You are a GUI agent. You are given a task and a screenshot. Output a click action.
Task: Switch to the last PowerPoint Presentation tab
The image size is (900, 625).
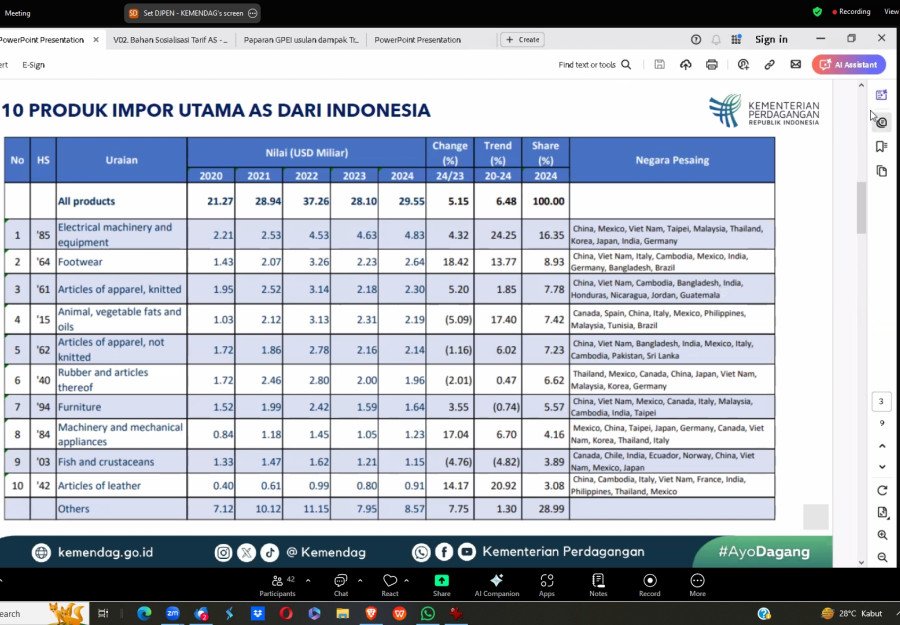pos(417,40)
